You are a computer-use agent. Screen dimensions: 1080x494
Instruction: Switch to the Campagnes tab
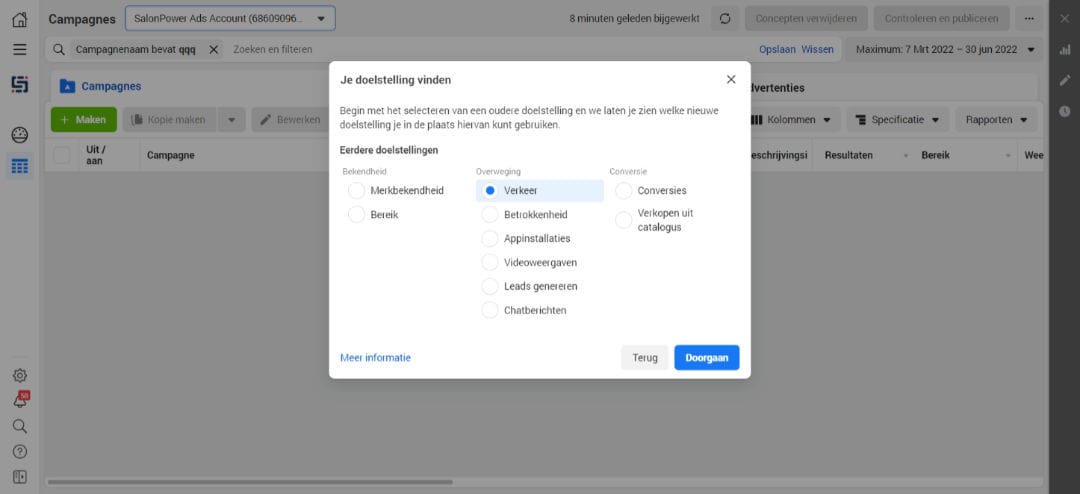click(x=111, y=86)
